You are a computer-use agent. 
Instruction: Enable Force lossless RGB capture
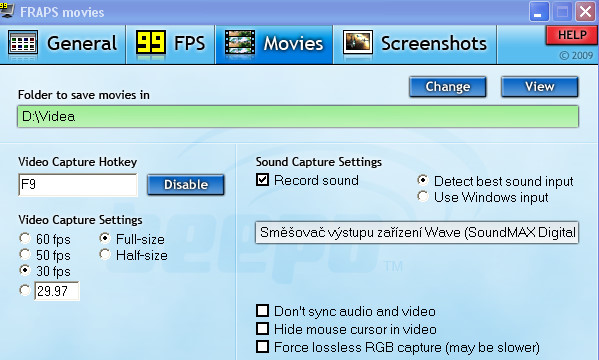[x=262, y=347]
